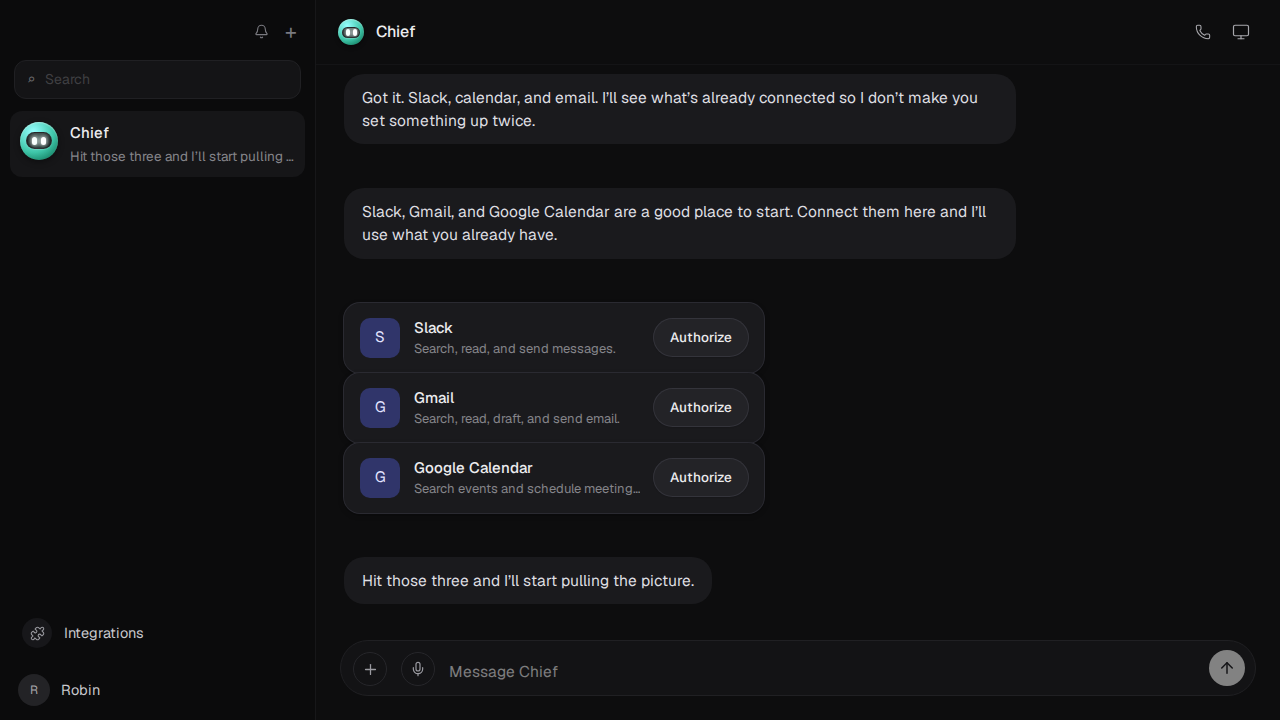The width and height of the screenshot is (1280, 720).
Task: Select the Slack icon tile
Action: click(x=380, y=338)
